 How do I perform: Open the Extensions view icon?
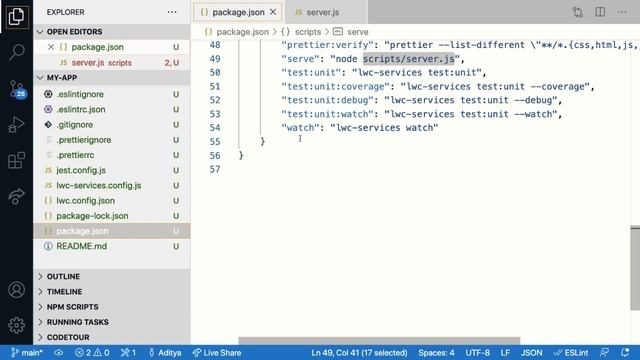click(x=16, y=160)
